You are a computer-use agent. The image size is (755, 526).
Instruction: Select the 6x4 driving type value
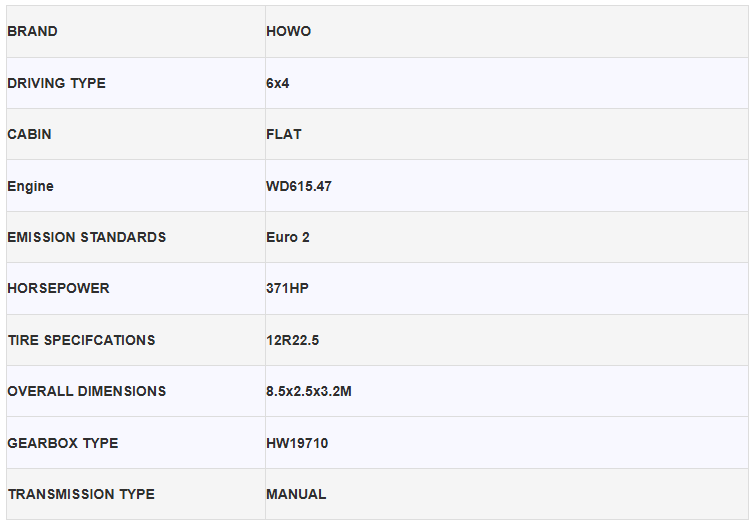278,83
